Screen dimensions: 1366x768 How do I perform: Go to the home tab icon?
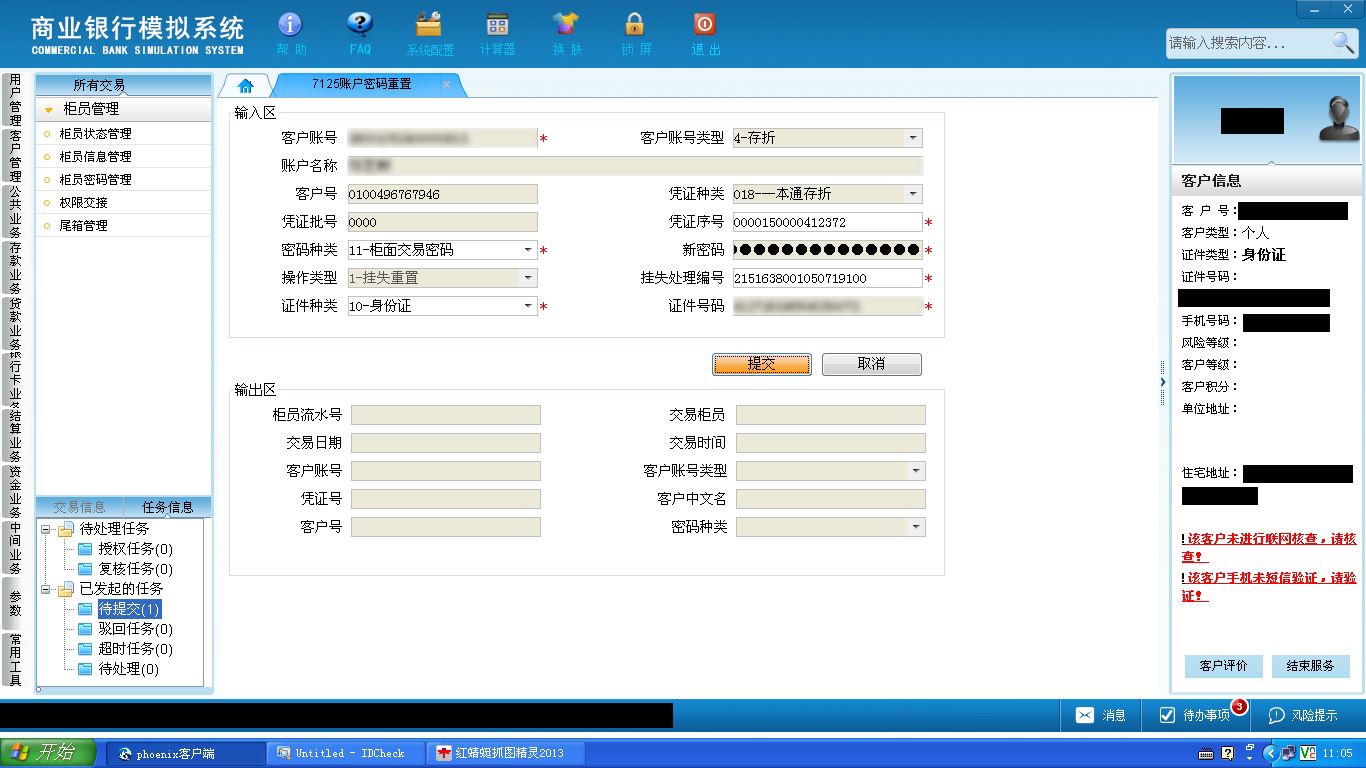[246, 86]
